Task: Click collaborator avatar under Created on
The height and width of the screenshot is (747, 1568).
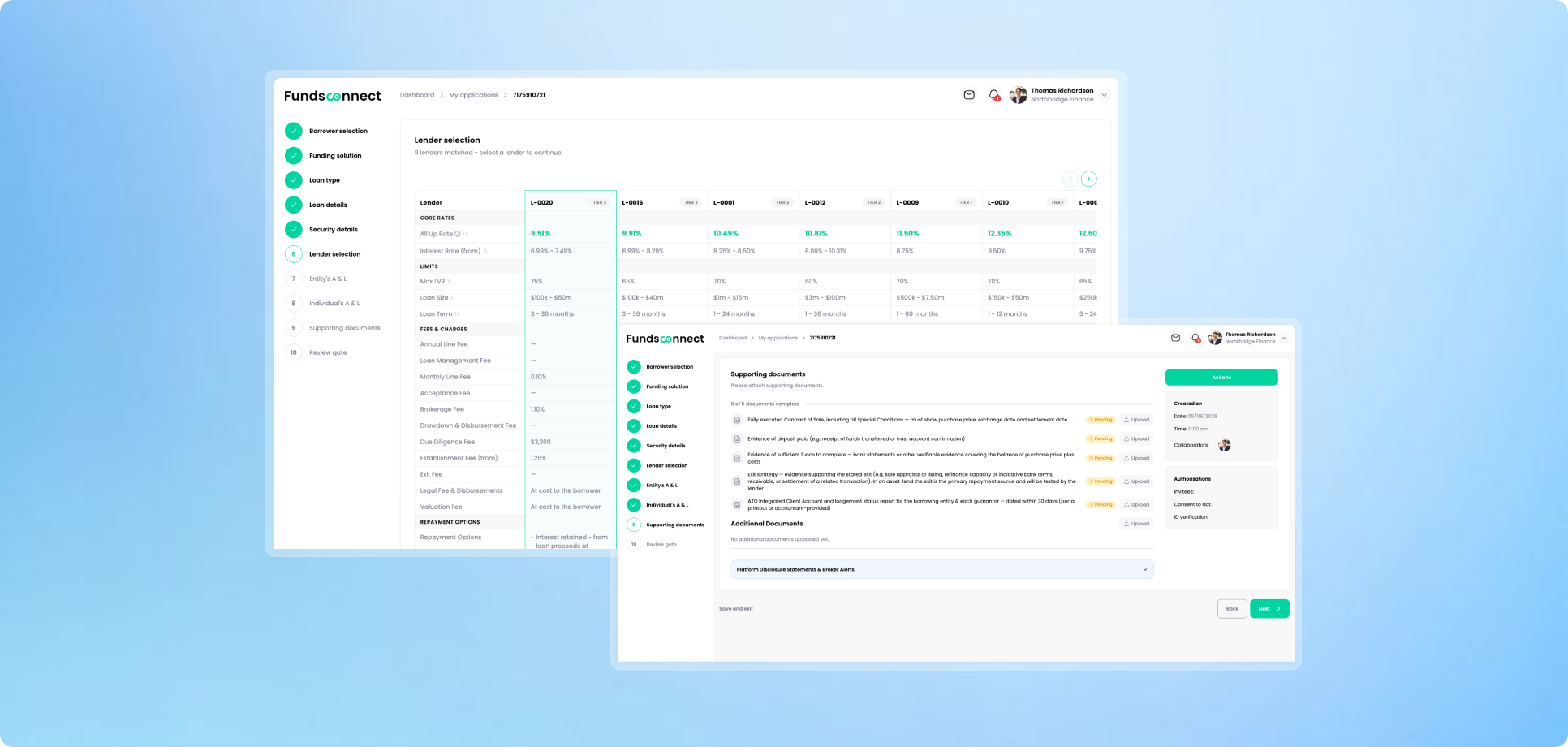Action: pyautogui.click(x=1225, y=445)
